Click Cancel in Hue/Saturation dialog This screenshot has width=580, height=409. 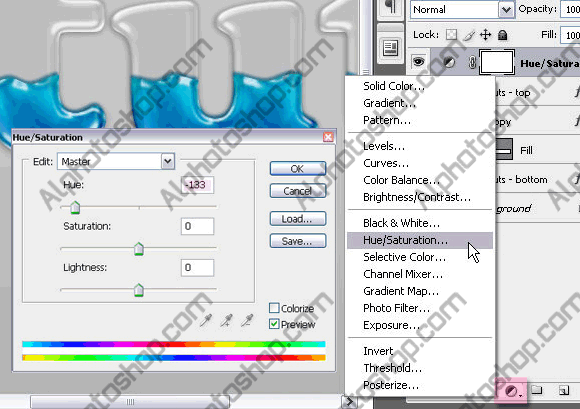[298, 191]
